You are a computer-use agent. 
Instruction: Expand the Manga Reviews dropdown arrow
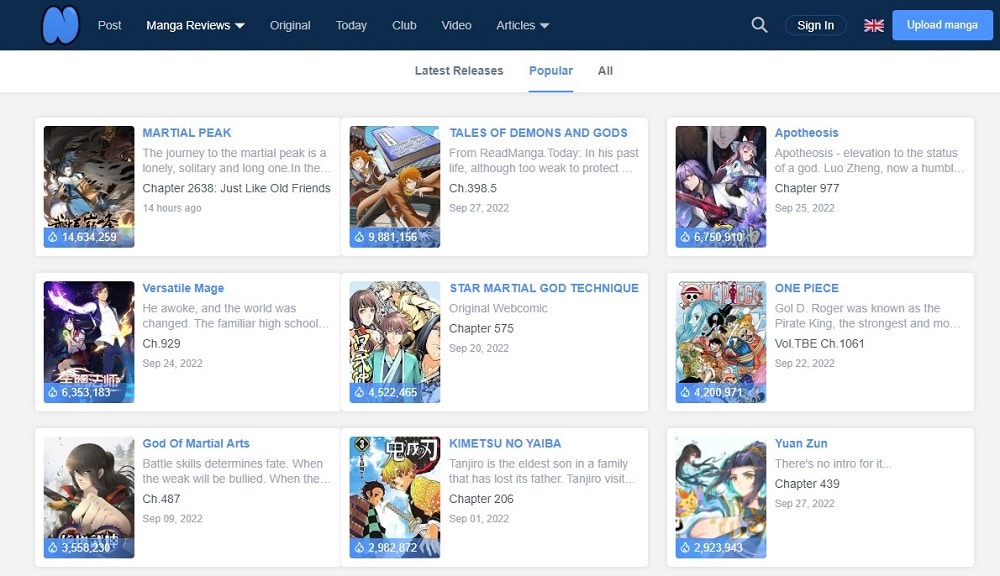[240, 26]
